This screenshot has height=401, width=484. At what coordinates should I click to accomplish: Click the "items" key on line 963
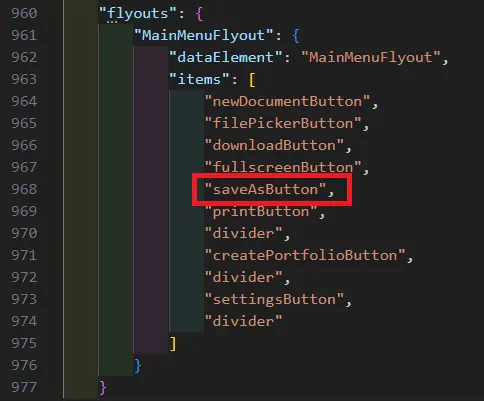199,79
